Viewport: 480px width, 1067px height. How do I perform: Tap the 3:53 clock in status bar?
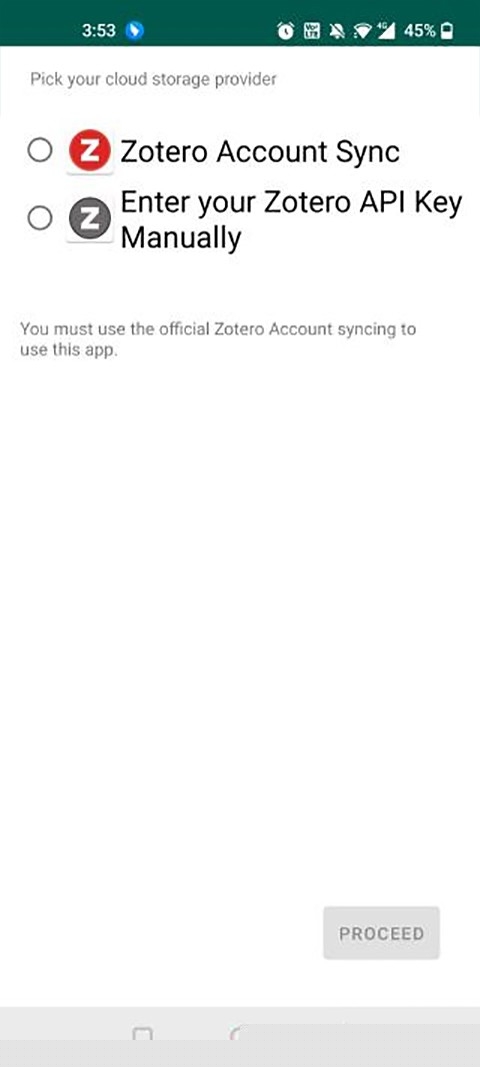point(99,31)
